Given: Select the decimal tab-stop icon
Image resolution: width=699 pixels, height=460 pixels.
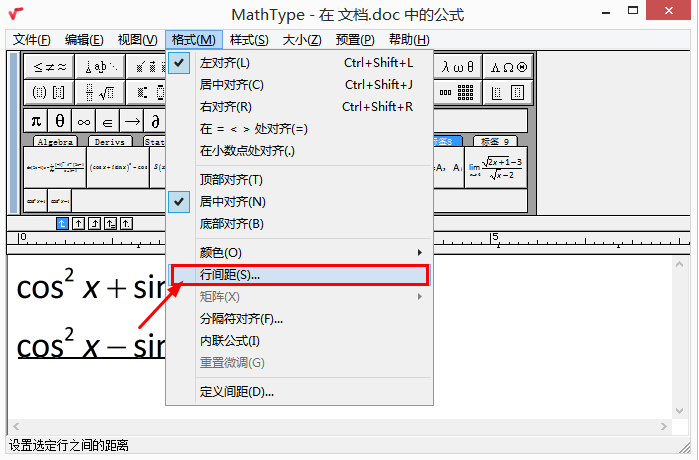Looking at the screenshot, I should click(126, 223).
